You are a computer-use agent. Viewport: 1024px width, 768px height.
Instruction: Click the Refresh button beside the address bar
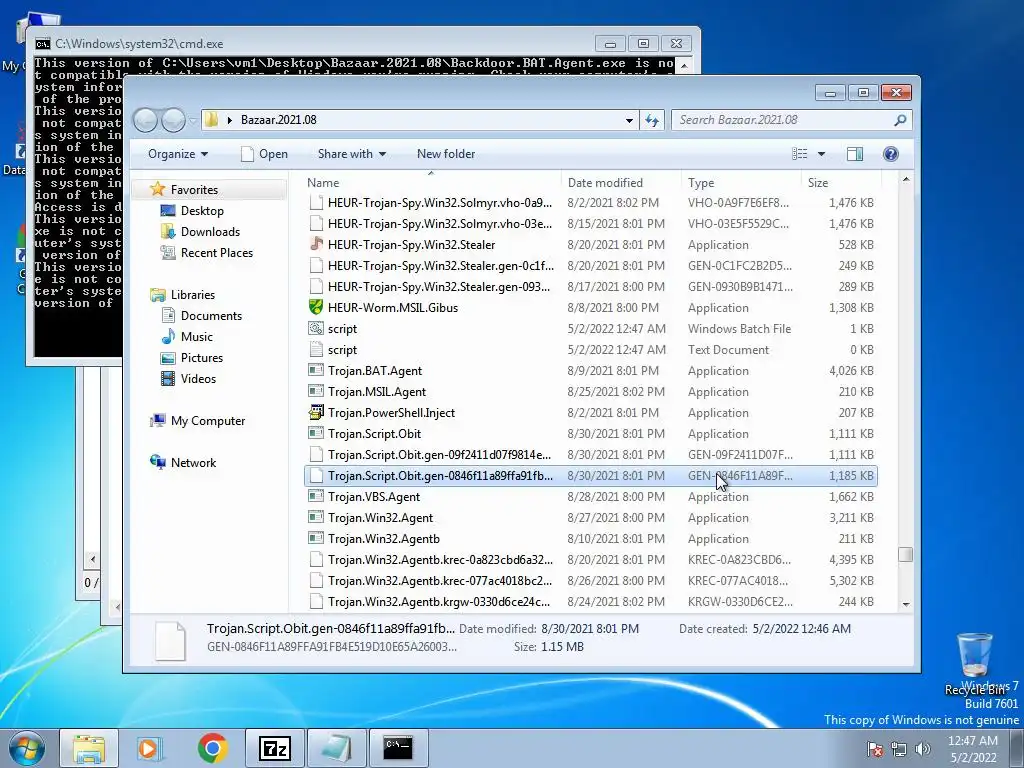652,120
